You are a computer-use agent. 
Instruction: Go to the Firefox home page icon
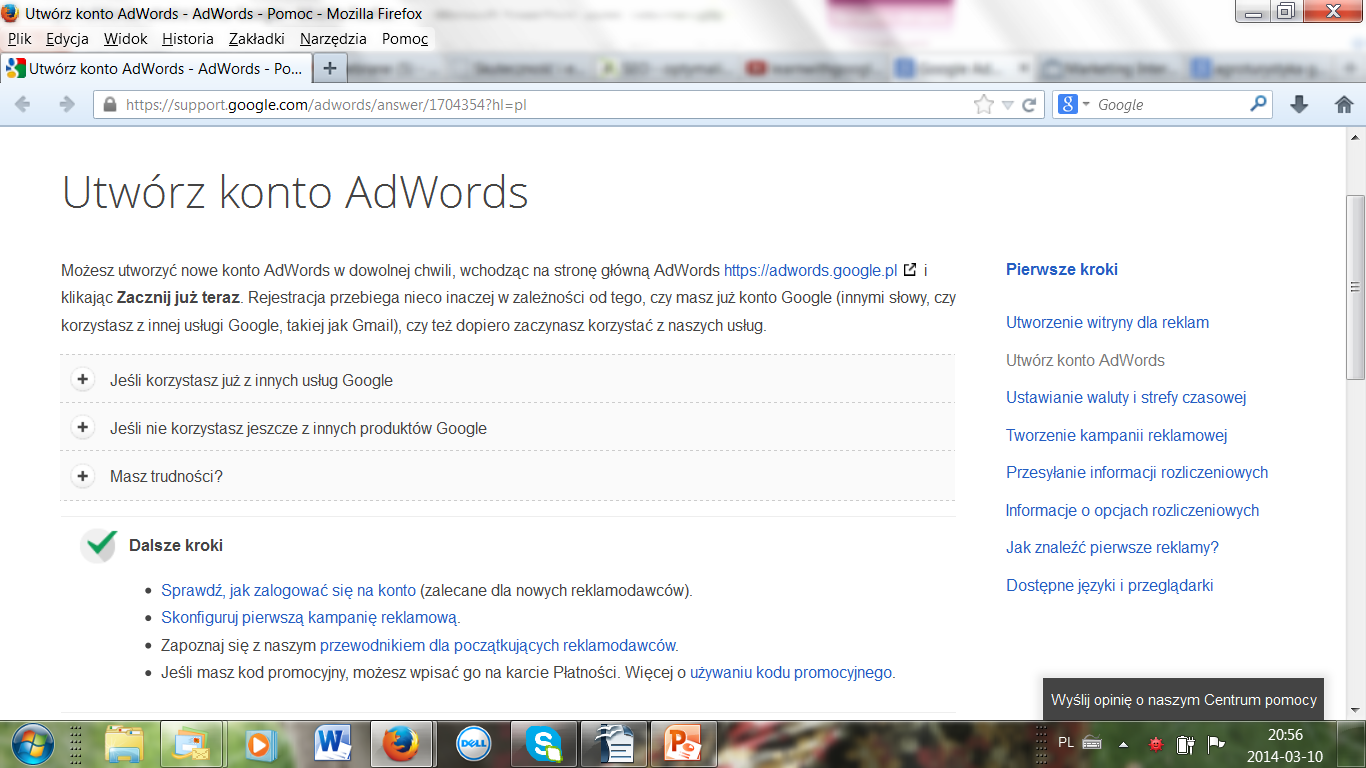[x=1345, y=104]
